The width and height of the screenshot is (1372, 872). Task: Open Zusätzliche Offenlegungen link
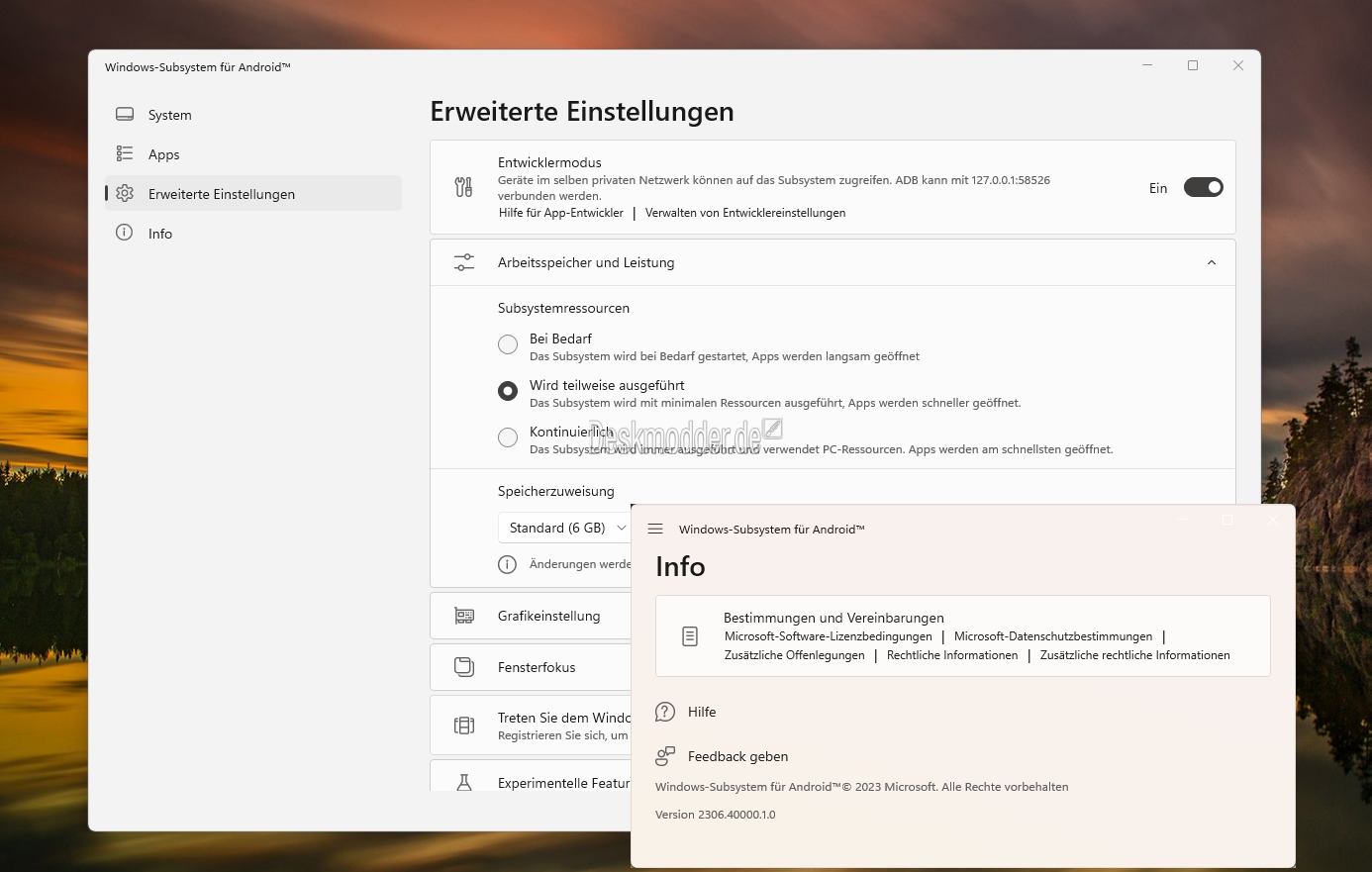(795, 655)
